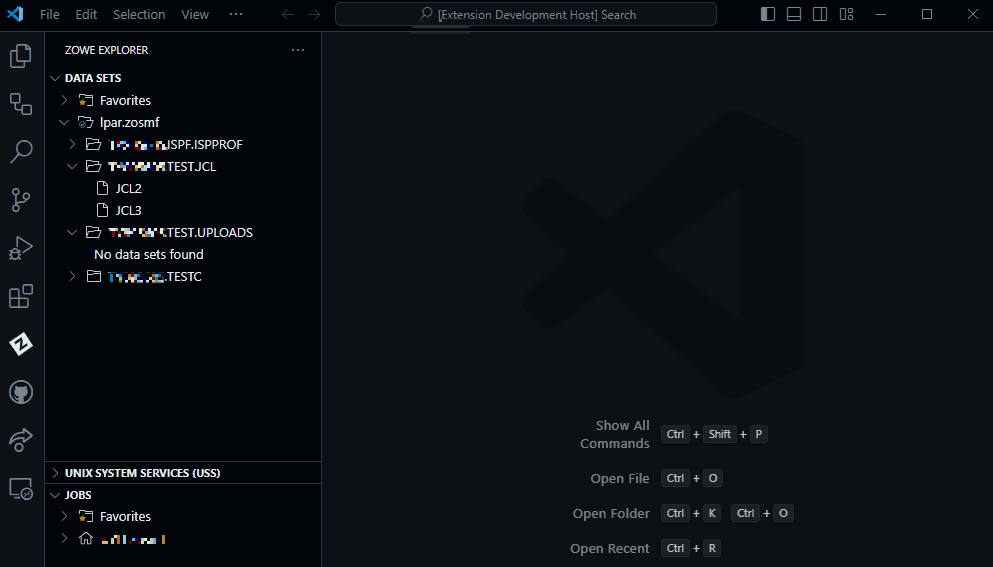Collapse the lpar.zosmf profile node
This screenshot has width=993, height=567.
(64, 123)
